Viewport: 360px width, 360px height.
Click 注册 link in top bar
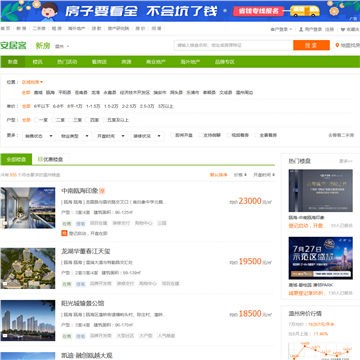(x=329, y=29)
